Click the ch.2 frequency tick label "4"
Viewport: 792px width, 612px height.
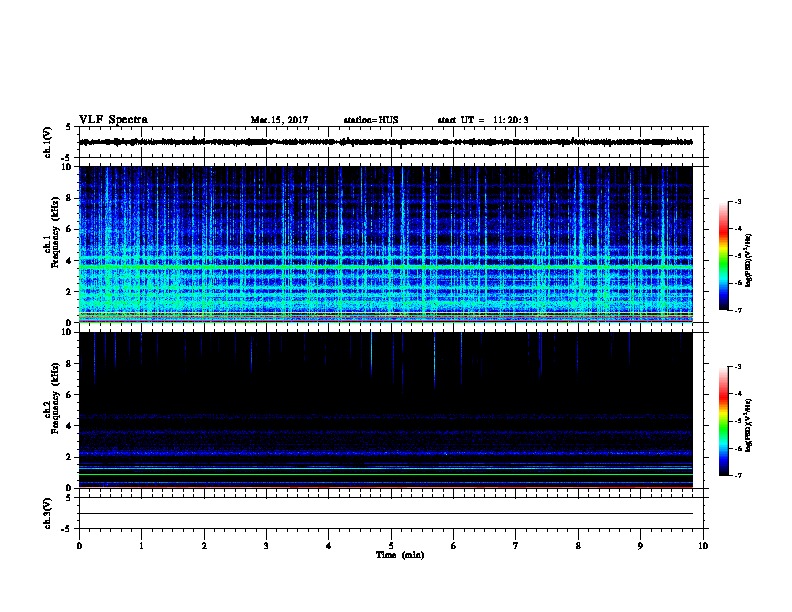(x=68, y=426)
